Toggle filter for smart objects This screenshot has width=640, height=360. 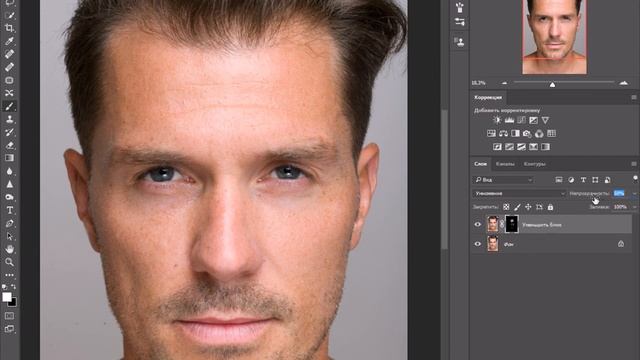(x=607, y=180)
